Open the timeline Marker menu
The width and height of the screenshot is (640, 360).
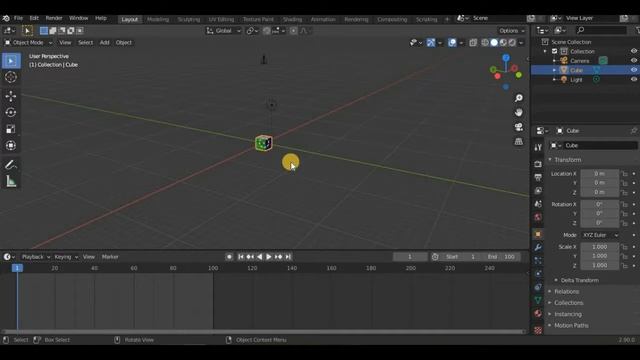point(110,257)
